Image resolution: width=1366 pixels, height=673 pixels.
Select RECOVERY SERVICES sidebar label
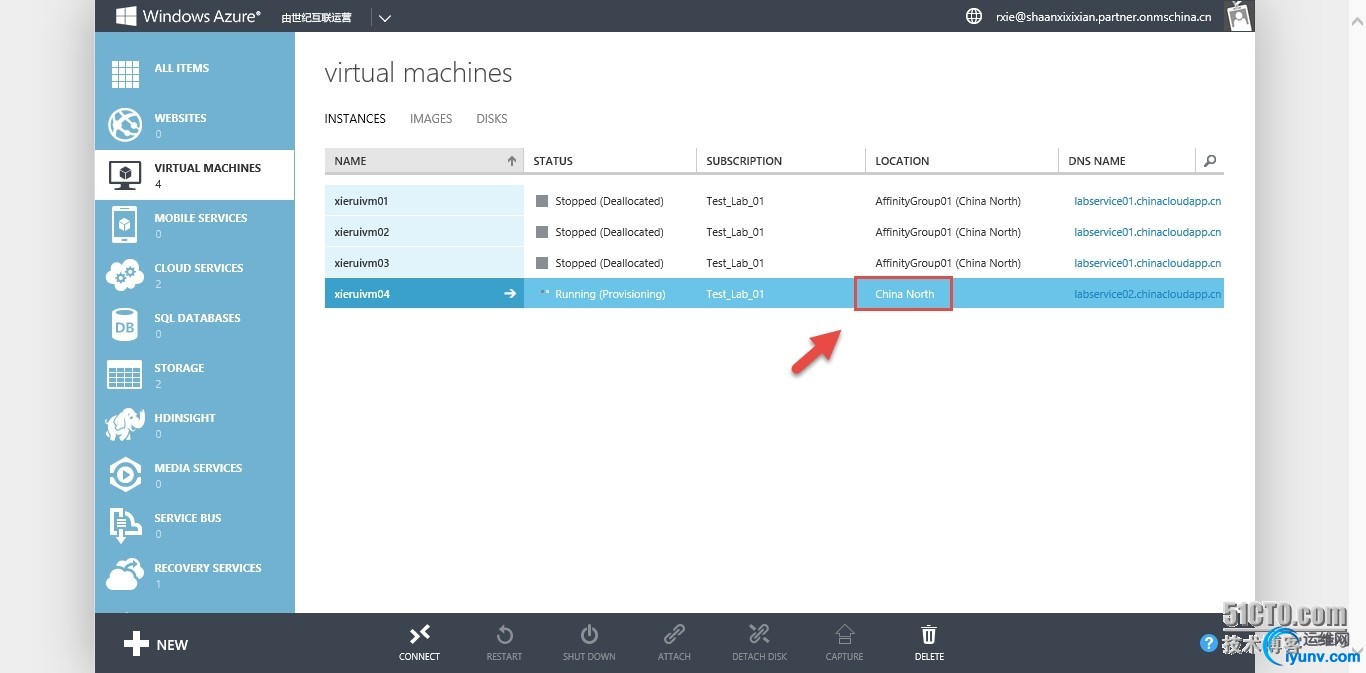point(208,568)
